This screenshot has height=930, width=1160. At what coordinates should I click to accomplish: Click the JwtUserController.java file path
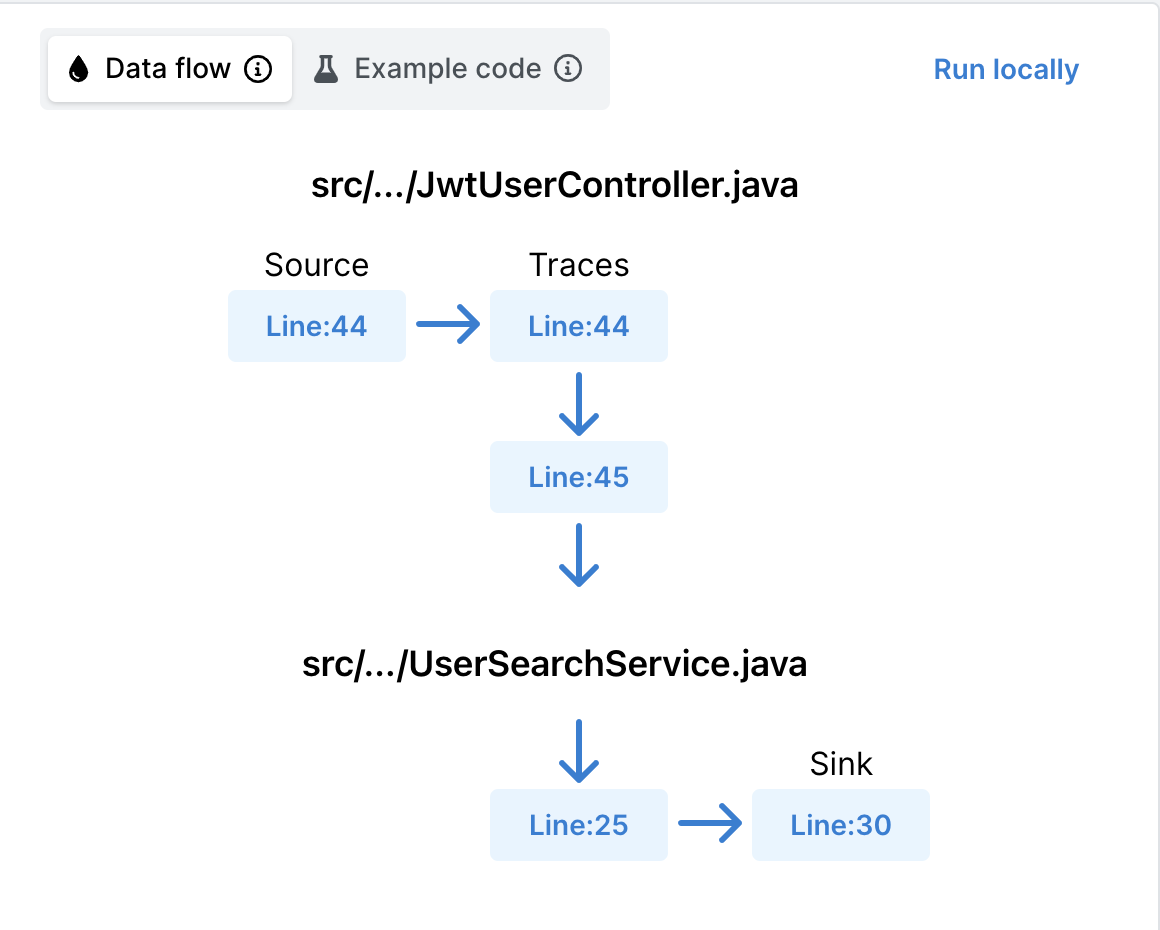pyautogui.click(x=555, y=184)
